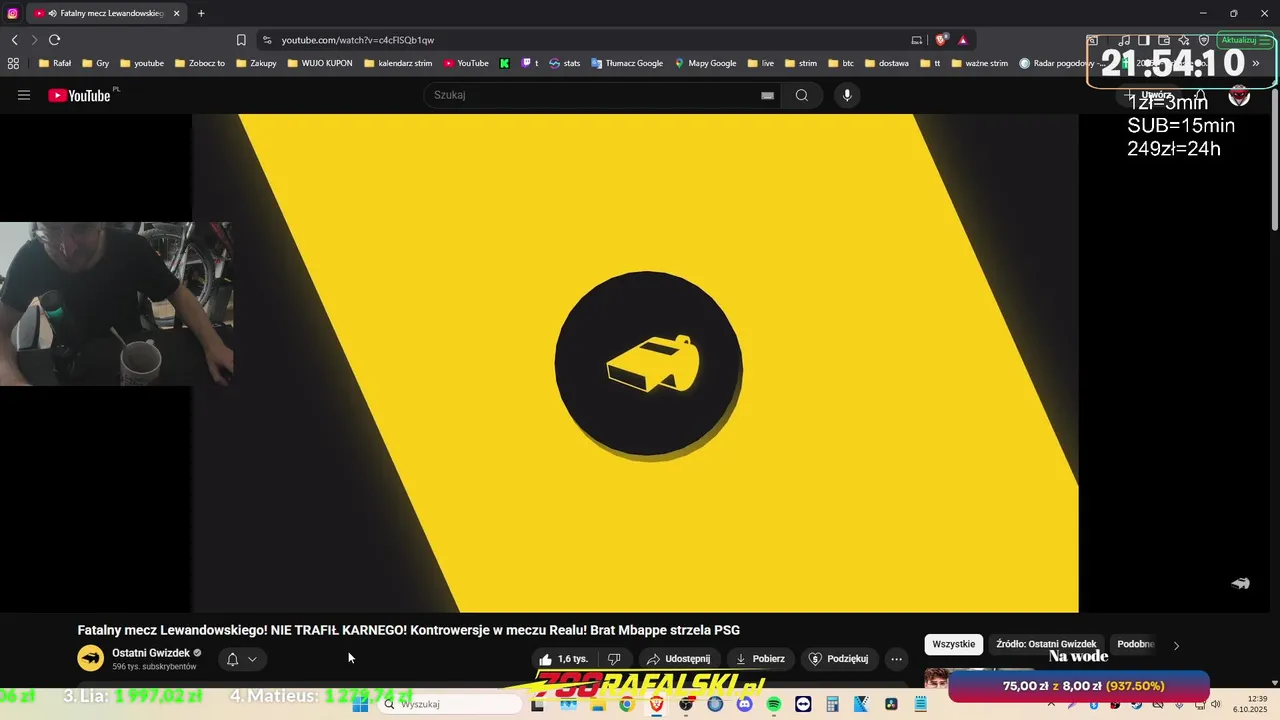
Task: Close the Fatalny mecz Lewandowskiego tab
Action: (177, 13)
